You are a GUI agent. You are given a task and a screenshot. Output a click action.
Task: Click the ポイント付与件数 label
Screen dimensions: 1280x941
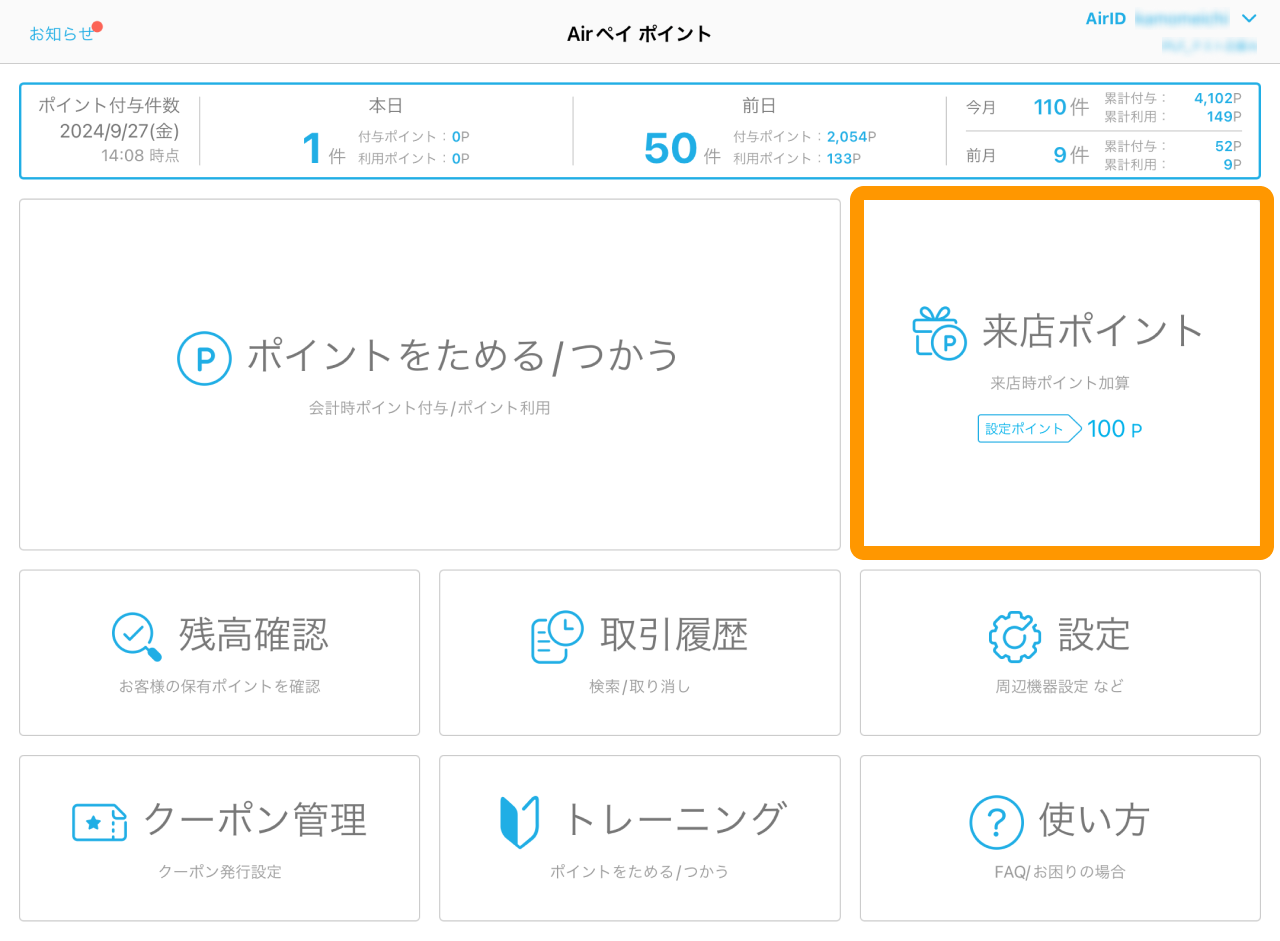(x=110, y=106)
